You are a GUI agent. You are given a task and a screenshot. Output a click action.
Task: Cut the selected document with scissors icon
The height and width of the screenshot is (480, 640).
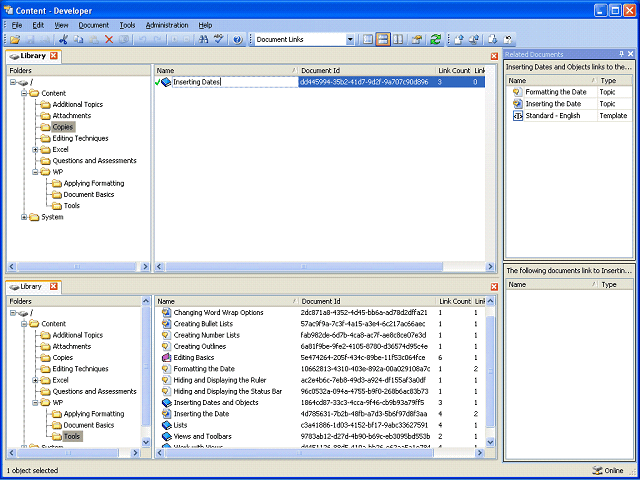(63, 40)
